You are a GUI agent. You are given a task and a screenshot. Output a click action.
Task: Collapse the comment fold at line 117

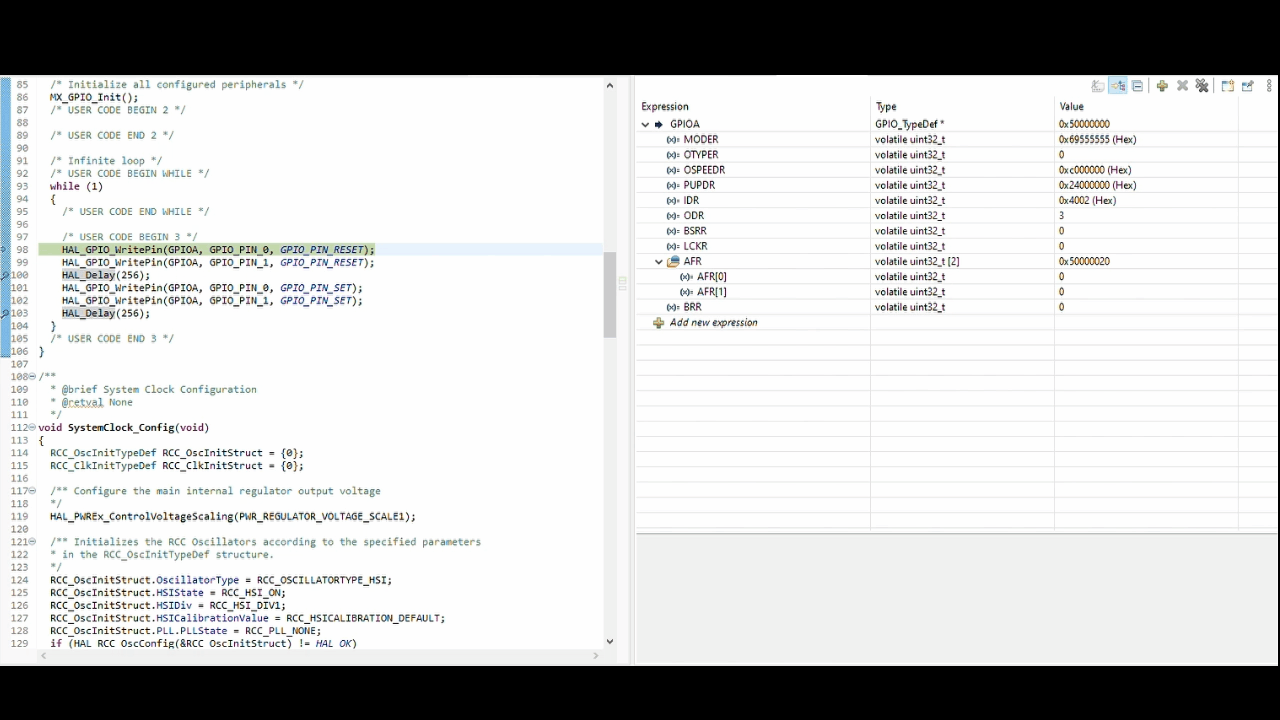coord(33,491)
